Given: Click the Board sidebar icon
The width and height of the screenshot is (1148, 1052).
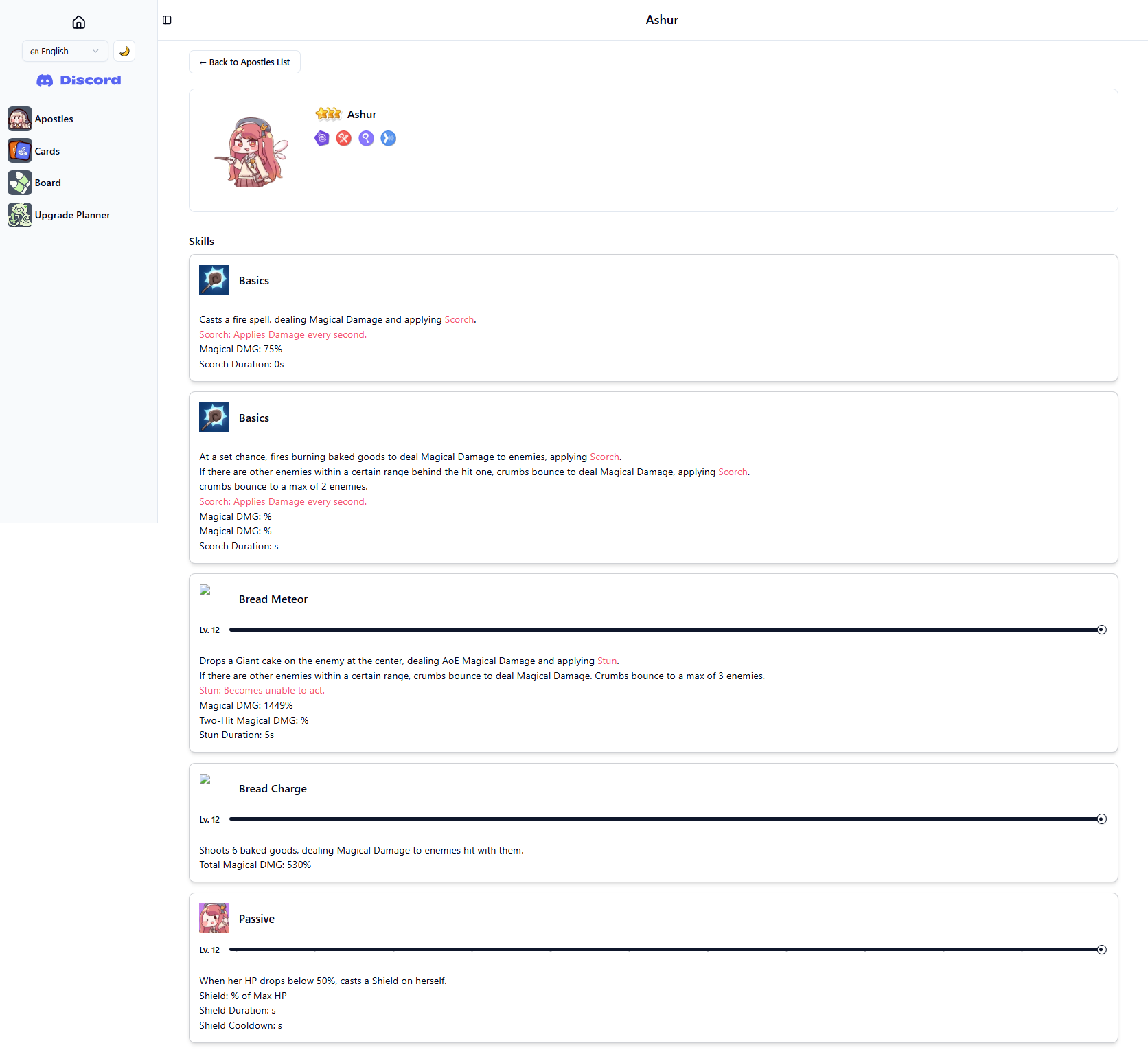Looking at the screenshot, I should click(20, 183).
